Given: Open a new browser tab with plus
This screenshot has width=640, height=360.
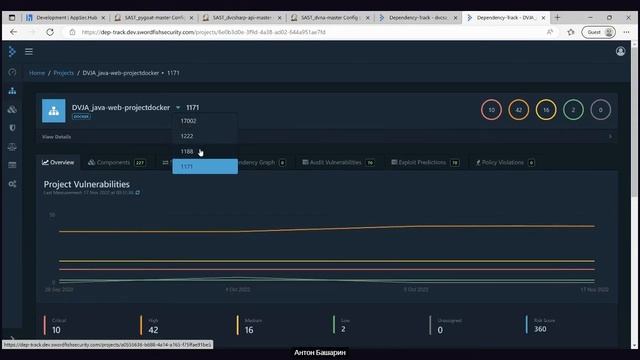Looking at the screenshot, I should coord(557,18).
